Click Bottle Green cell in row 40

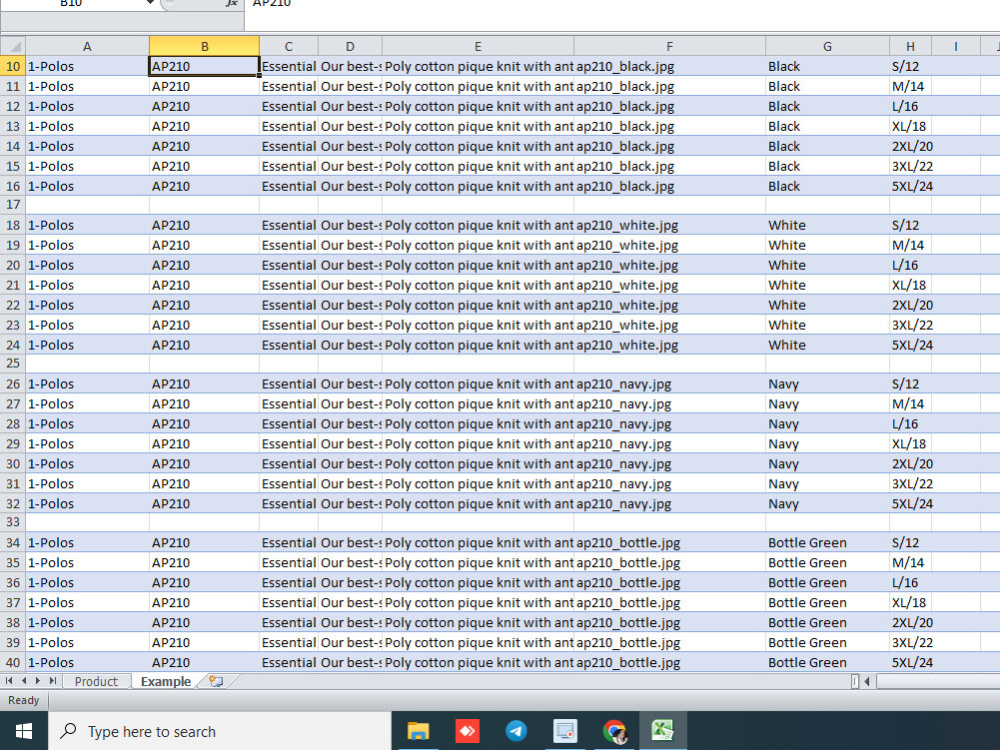coord(827,663)
